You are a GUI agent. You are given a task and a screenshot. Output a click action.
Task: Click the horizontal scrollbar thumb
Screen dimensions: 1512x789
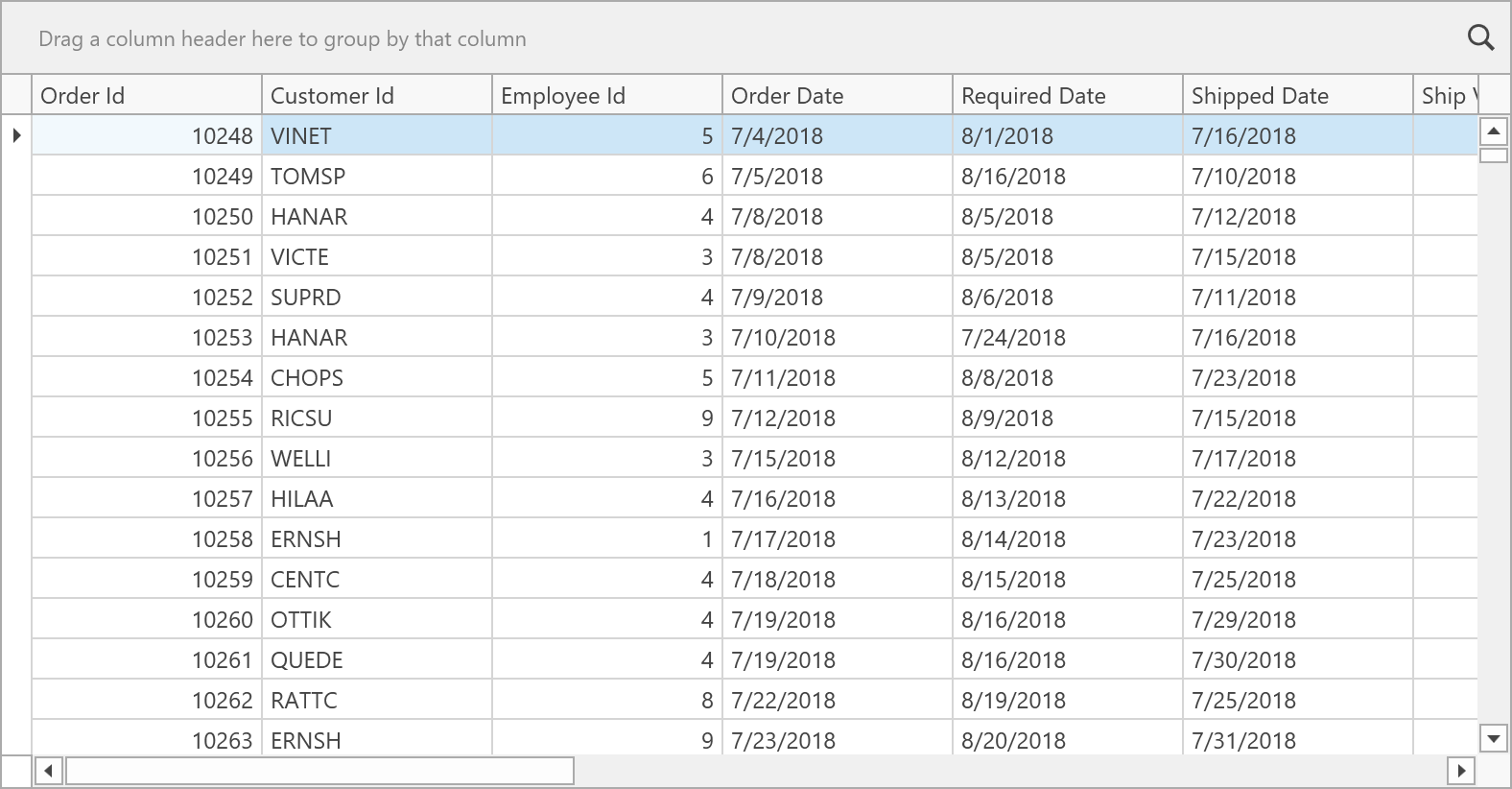click(319, 770)
